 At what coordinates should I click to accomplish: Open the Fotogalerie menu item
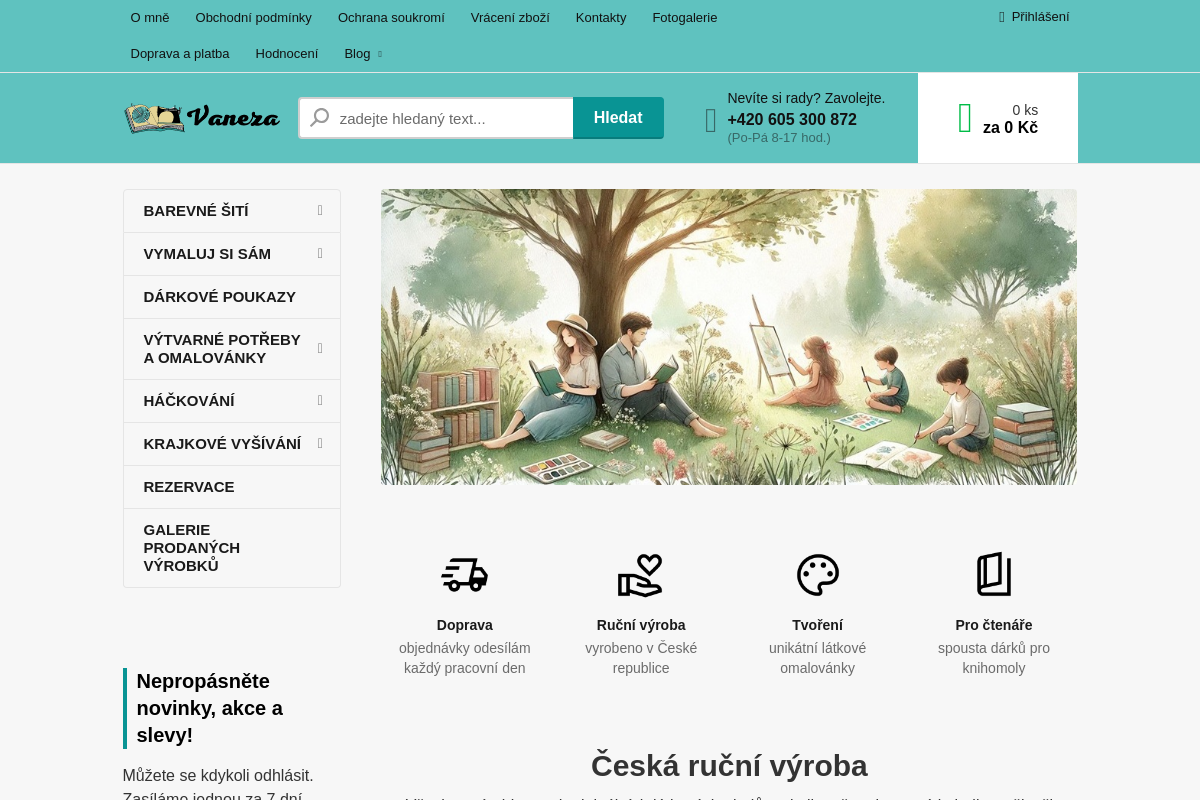[685, 18]
